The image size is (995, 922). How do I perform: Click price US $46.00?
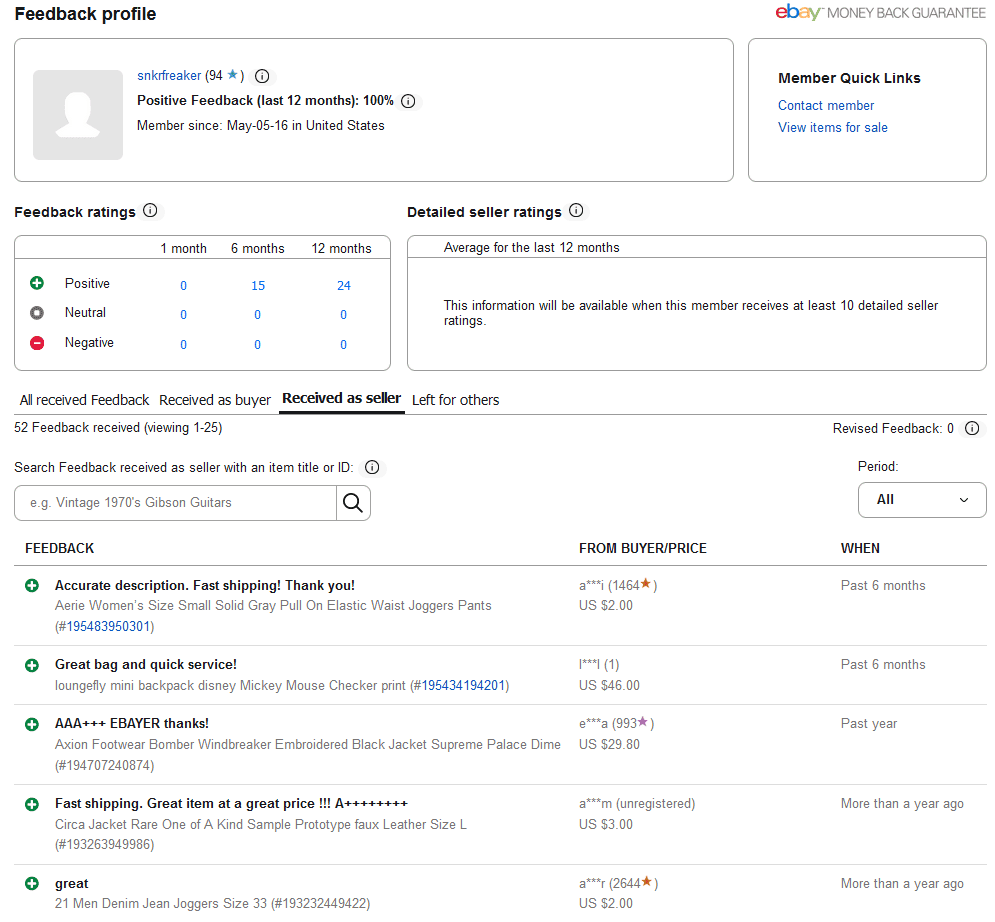point(609,686)
